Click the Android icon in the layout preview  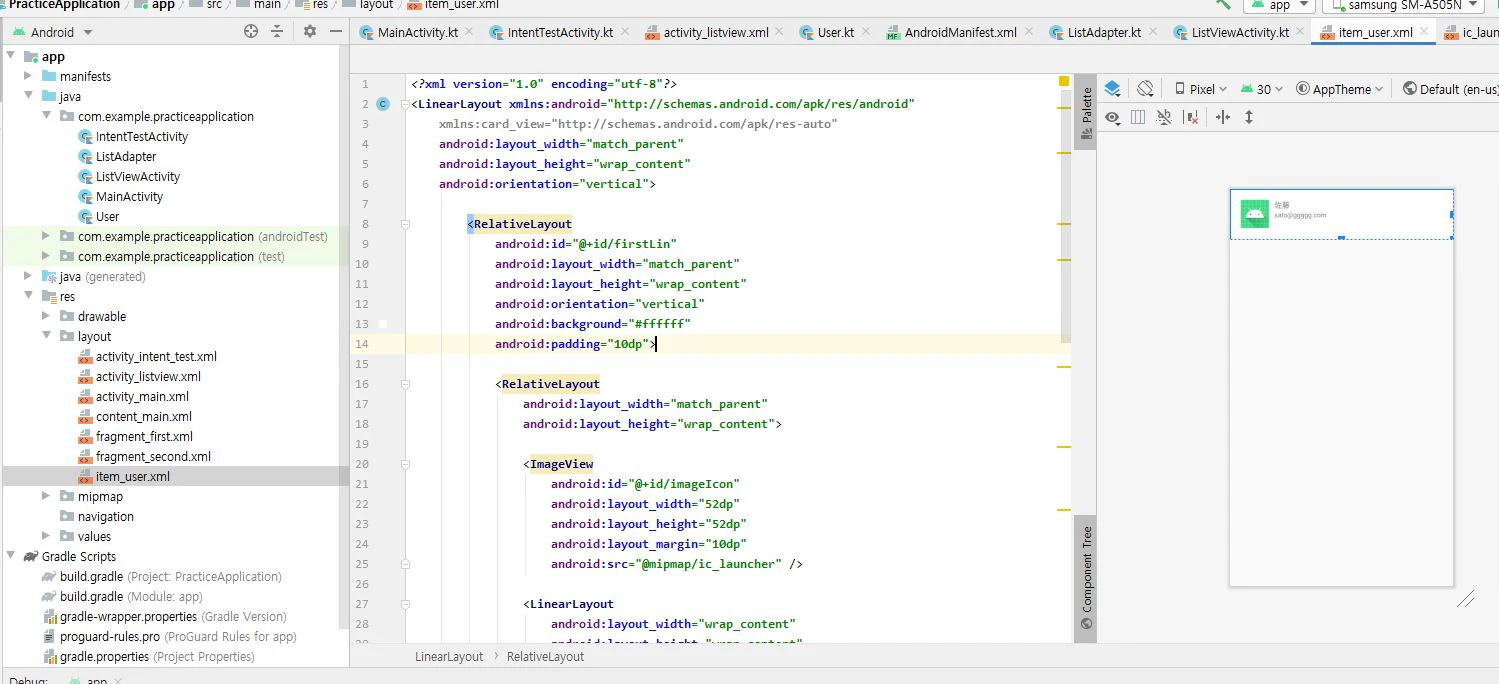[x=1255, y=214]
